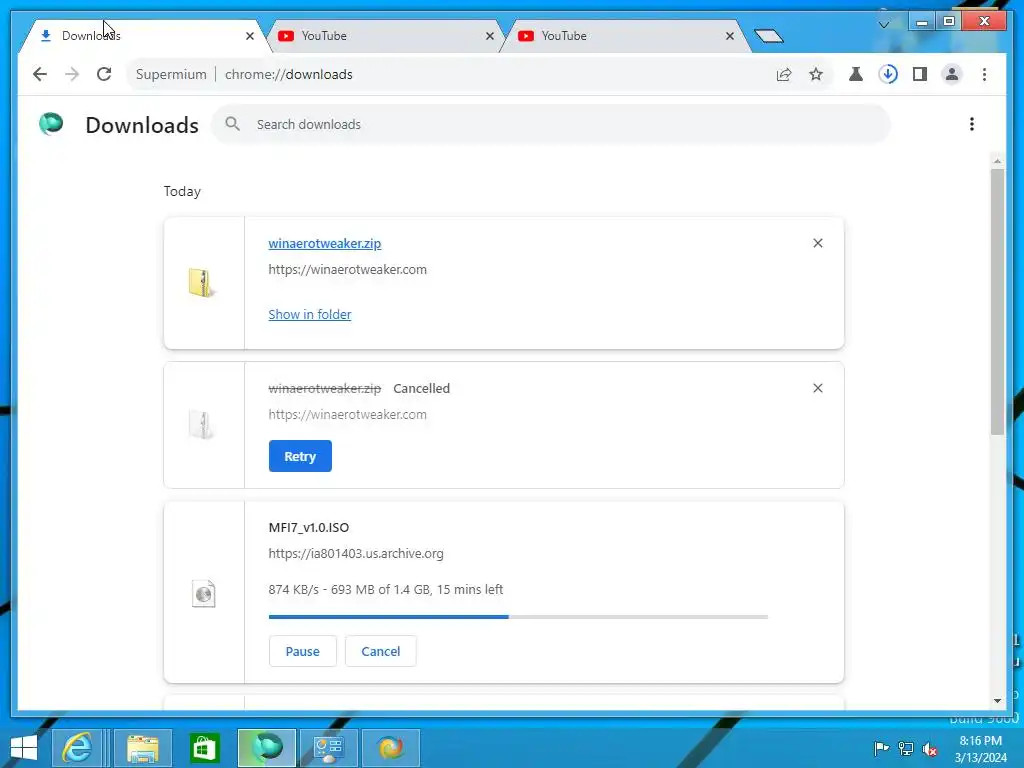Open the network tray icon
Viewport: 1024px width, 768px height.
[906, 749]
